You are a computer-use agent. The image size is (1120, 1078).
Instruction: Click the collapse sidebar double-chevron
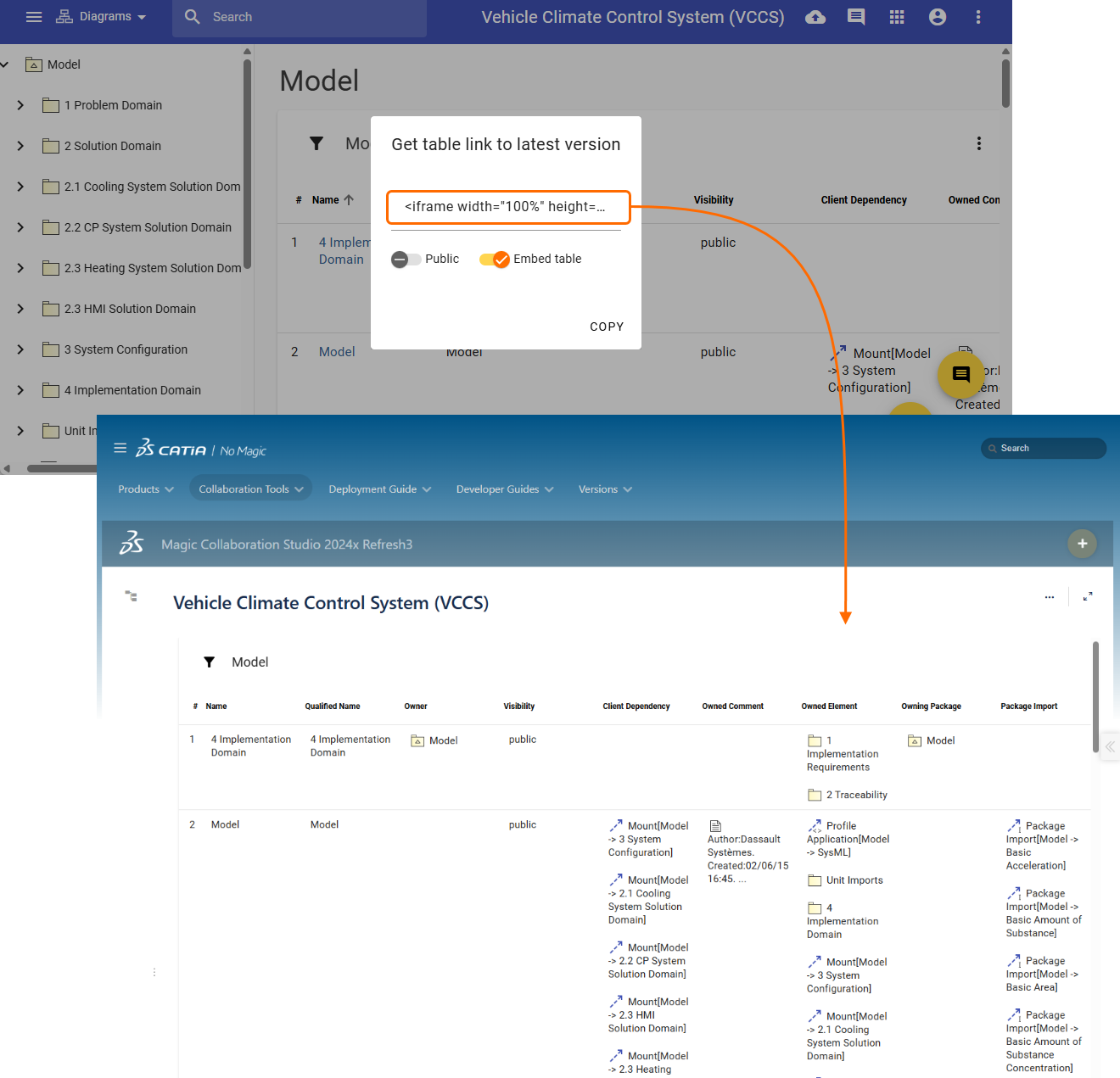(x=1110, y=746)
